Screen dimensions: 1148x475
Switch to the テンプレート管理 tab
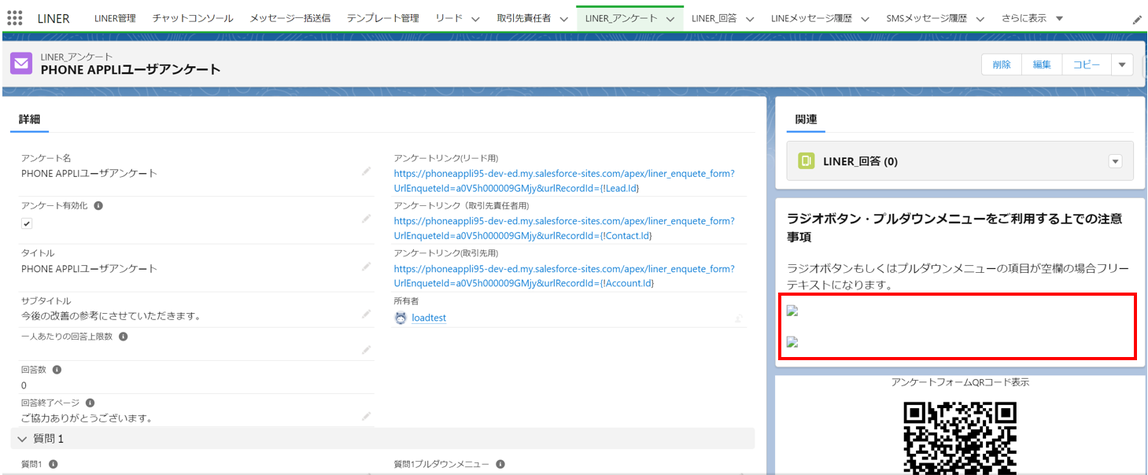(x=383, y=18)
